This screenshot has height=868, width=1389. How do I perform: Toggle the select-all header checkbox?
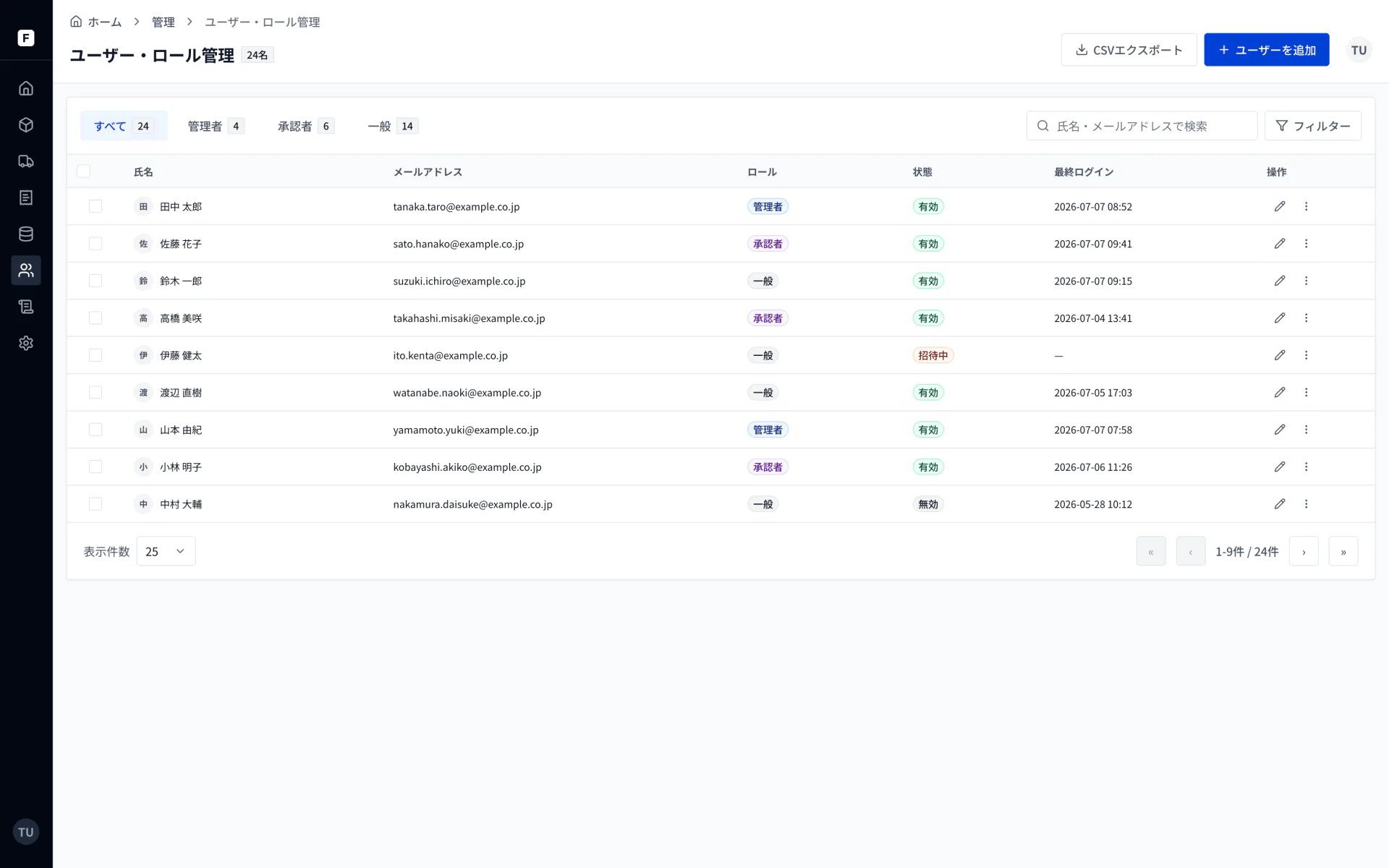pyautogui.click(x=84, y=171)
